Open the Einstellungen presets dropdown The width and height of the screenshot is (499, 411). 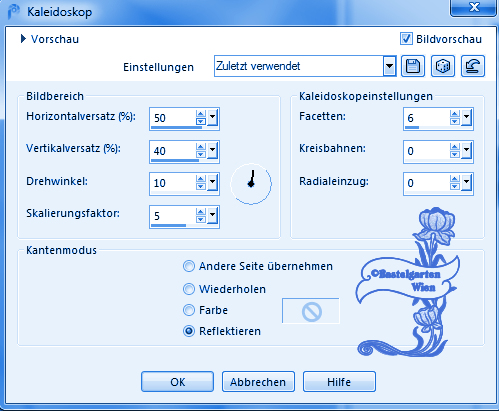click(x=389, y=66)
